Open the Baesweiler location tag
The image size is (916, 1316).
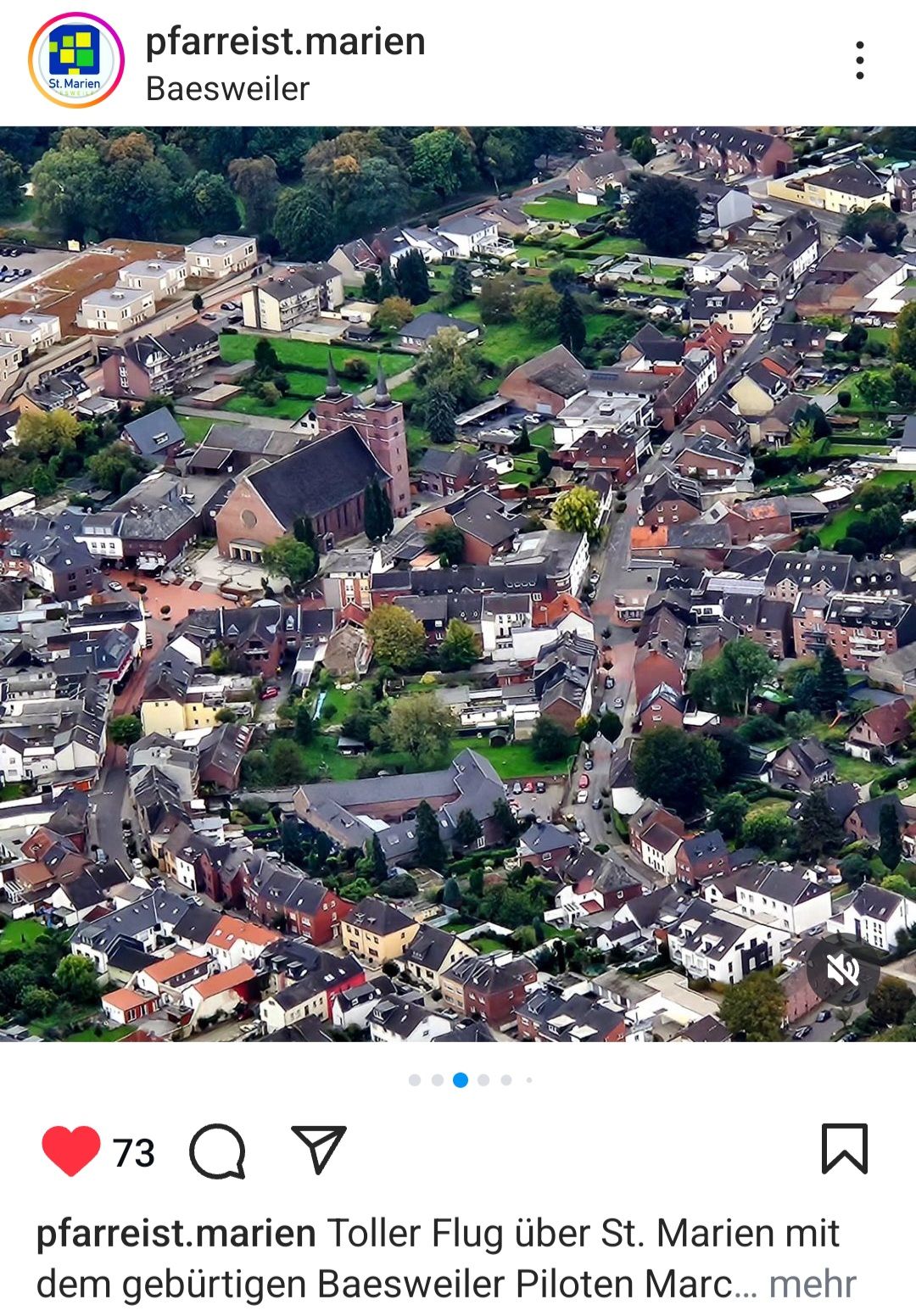coord(227,89)
